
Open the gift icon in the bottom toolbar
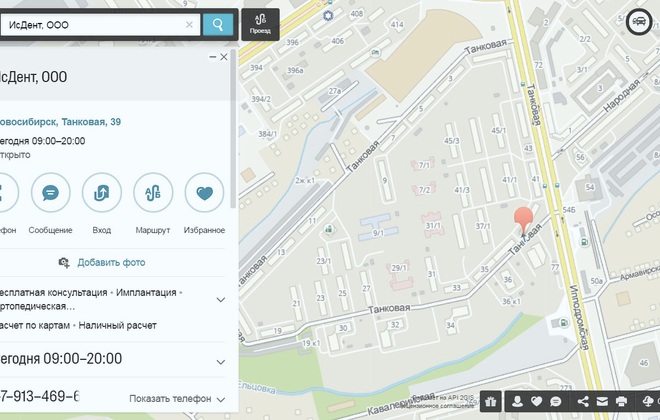click(490, 401)
